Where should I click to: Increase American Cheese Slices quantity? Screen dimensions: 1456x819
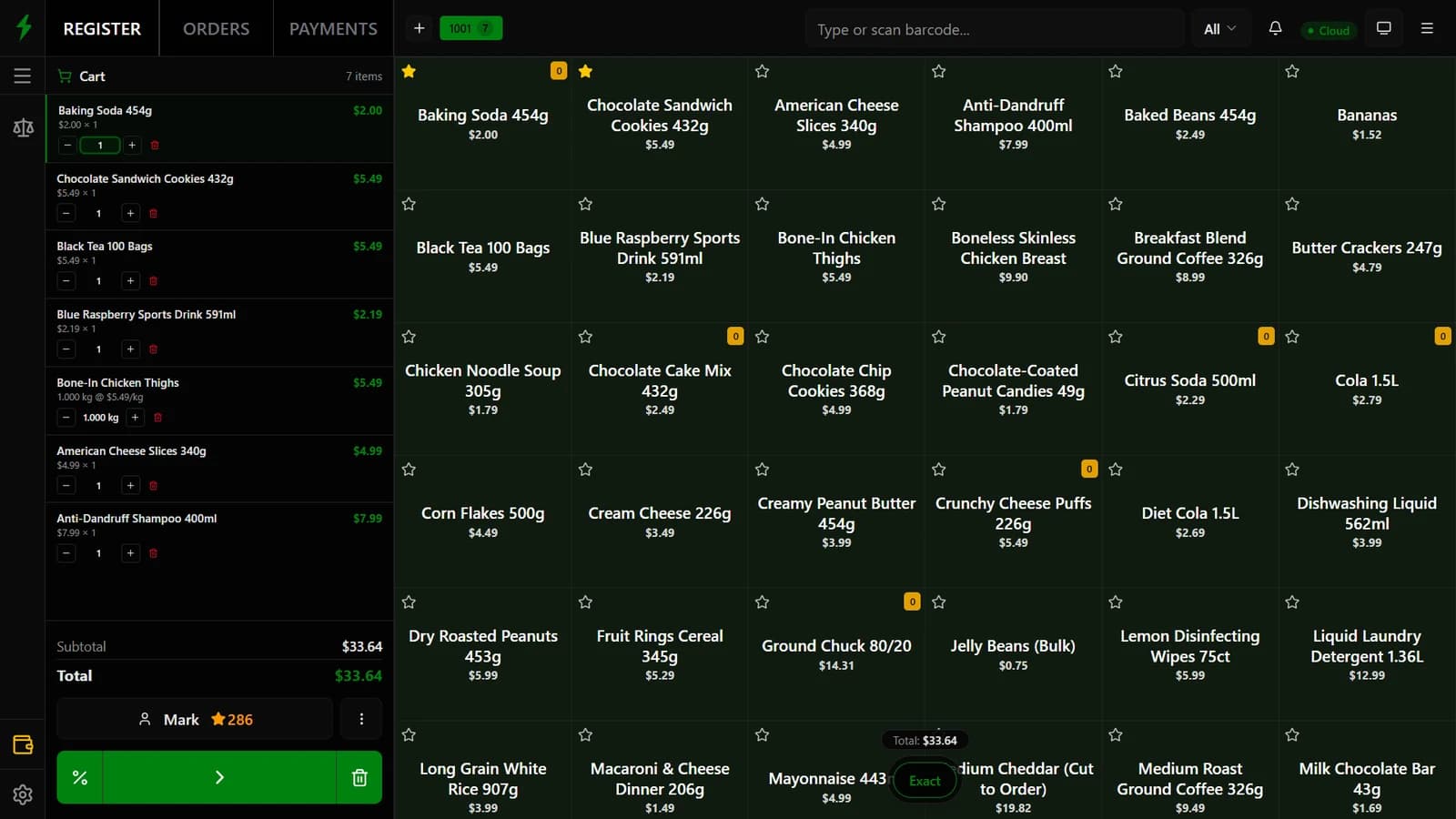(x=130, y=486)
